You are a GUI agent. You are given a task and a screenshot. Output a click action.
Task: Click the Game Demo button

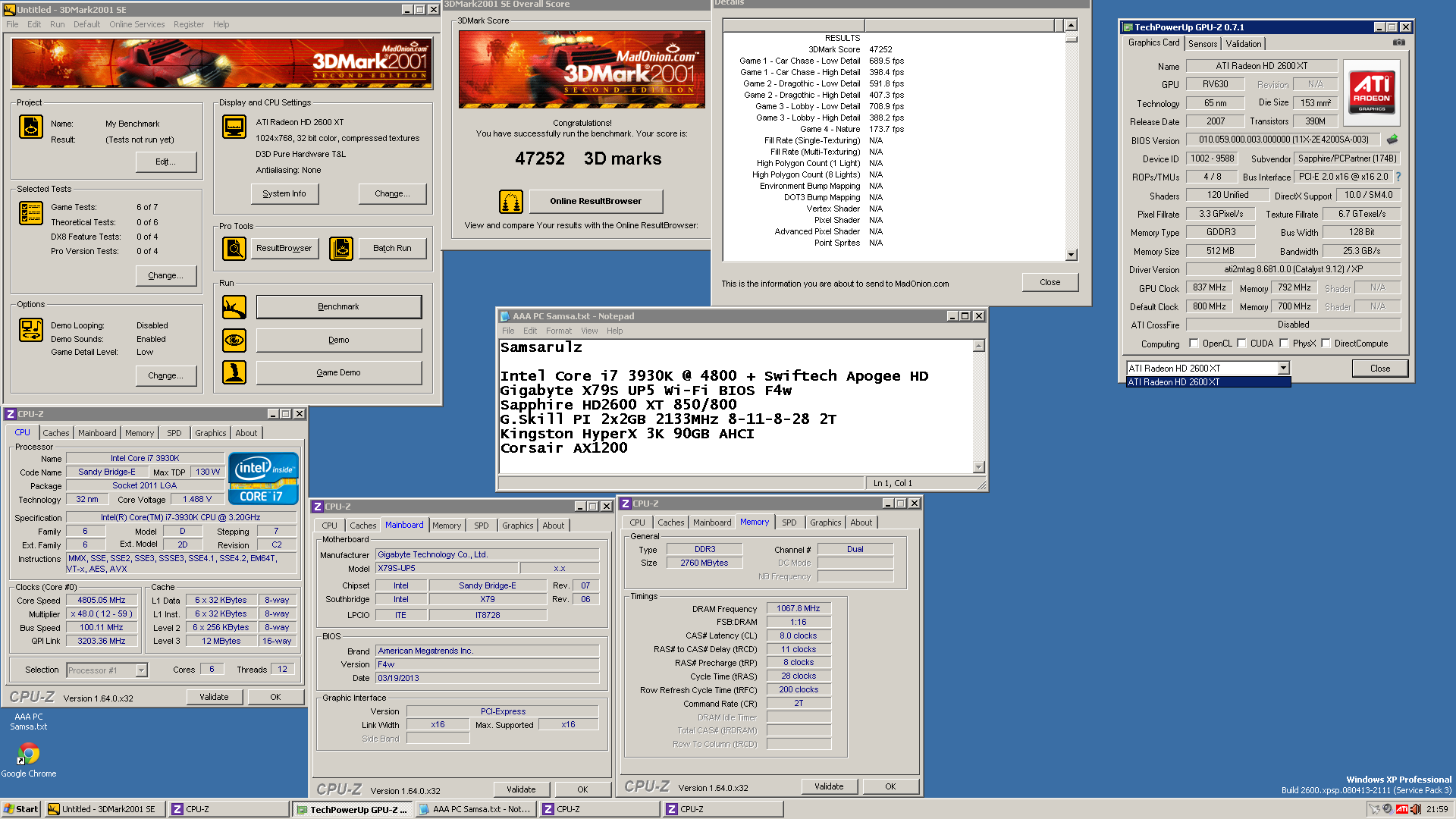pos(338,372)
